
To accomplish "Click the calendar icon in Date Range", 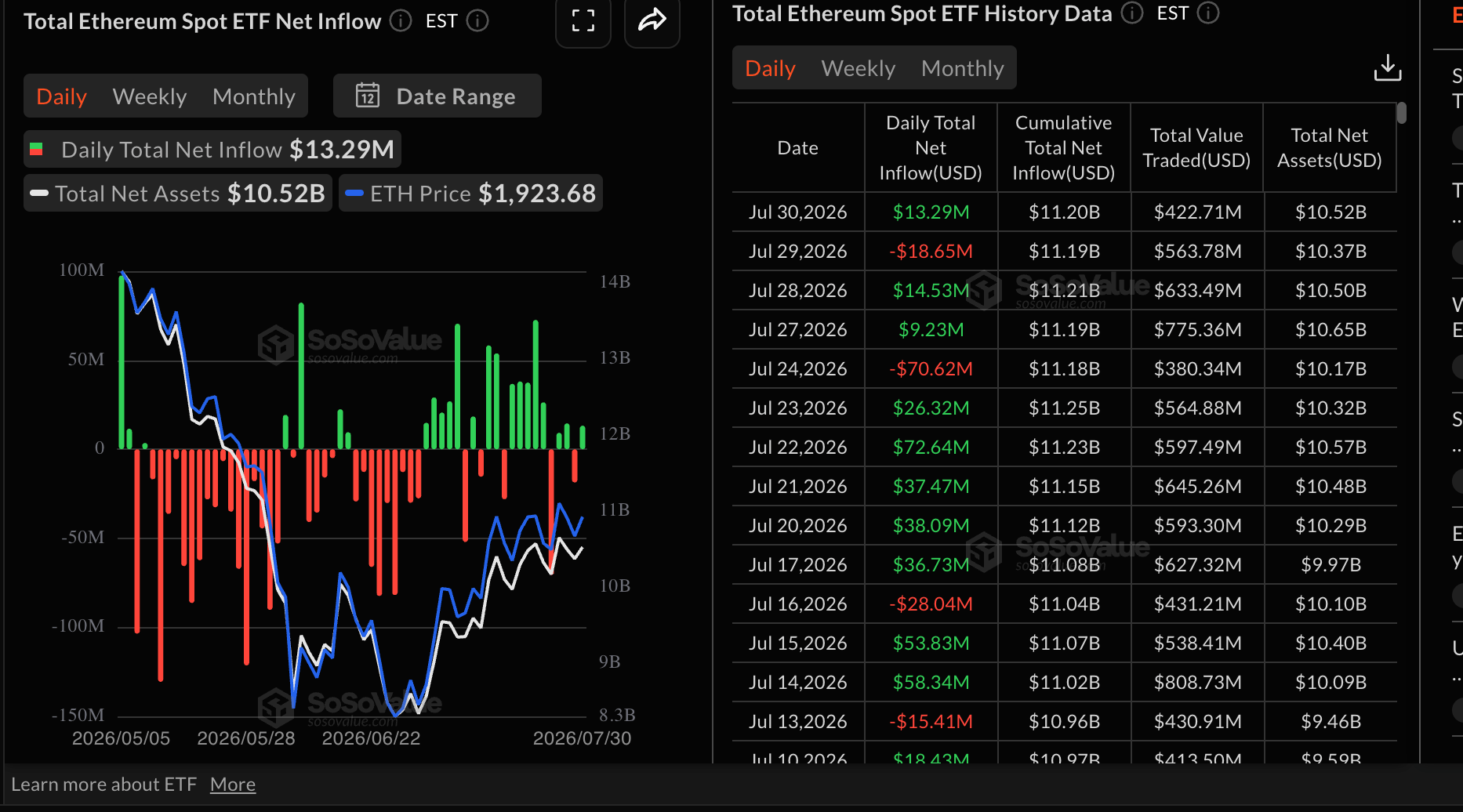I will (x=368, y=96).
